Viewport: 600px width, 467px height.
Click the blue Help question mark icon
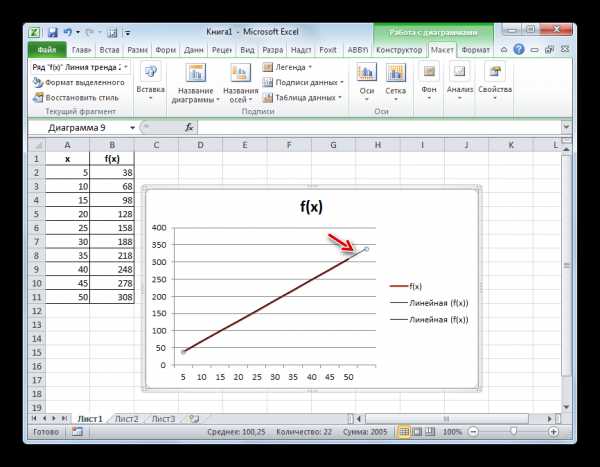pyautogui.click(x=518, y=49)
